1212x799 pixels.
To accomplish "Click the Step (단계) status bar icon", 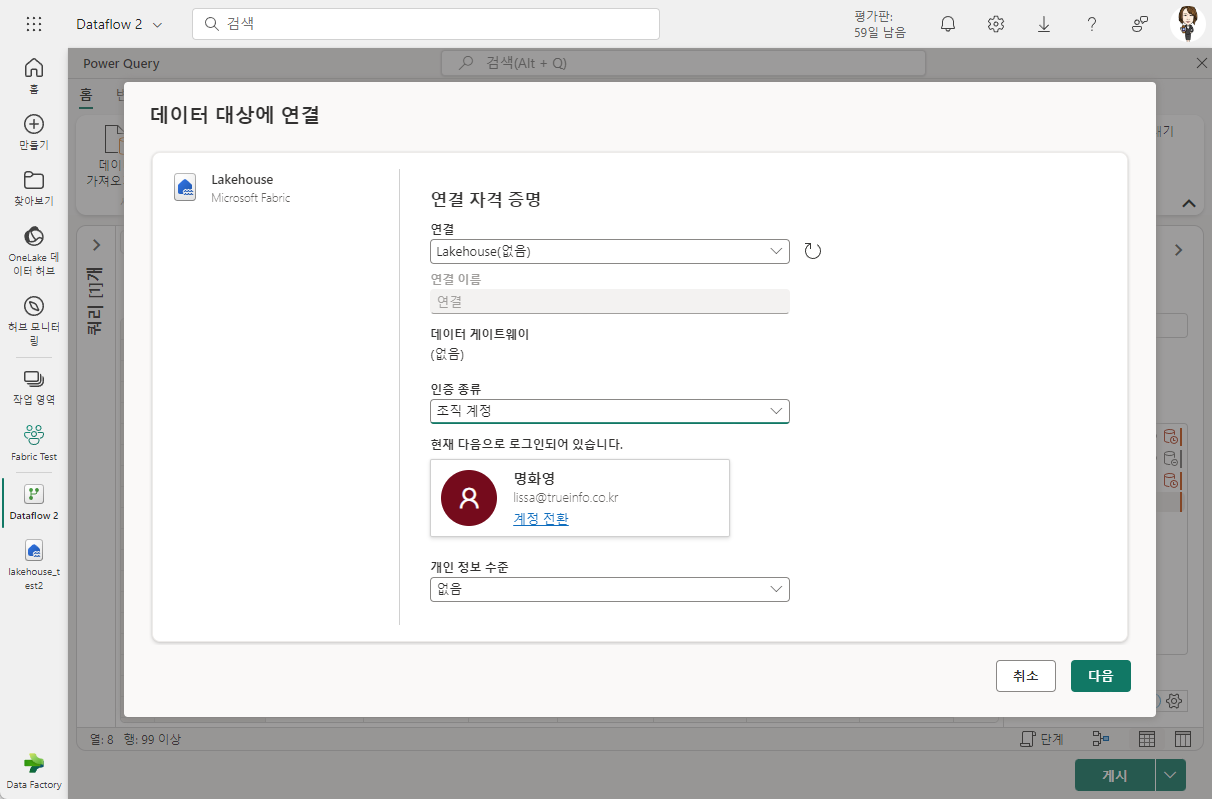I will (x=1041, y=739).
